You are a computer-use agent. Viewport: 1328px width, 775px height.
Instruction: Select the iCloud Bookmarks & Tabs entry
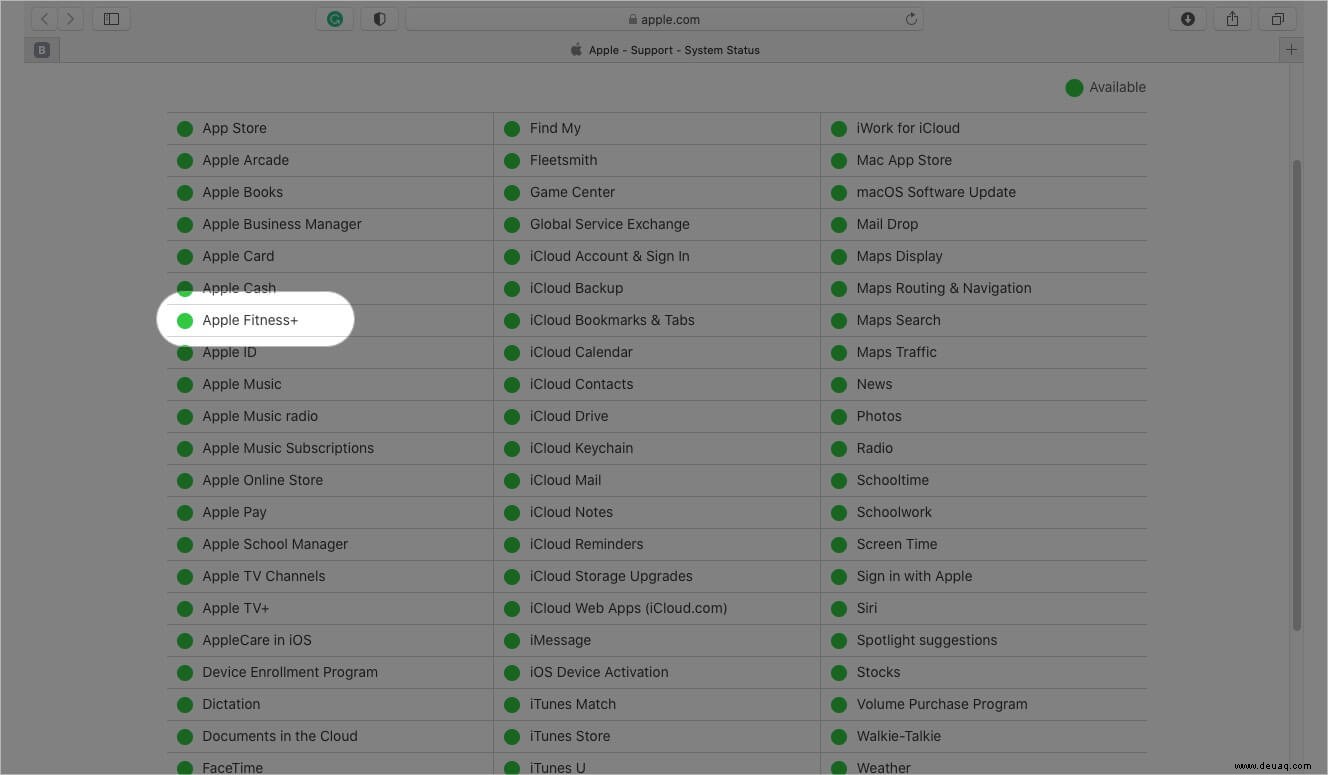click(x=612, y=320)
